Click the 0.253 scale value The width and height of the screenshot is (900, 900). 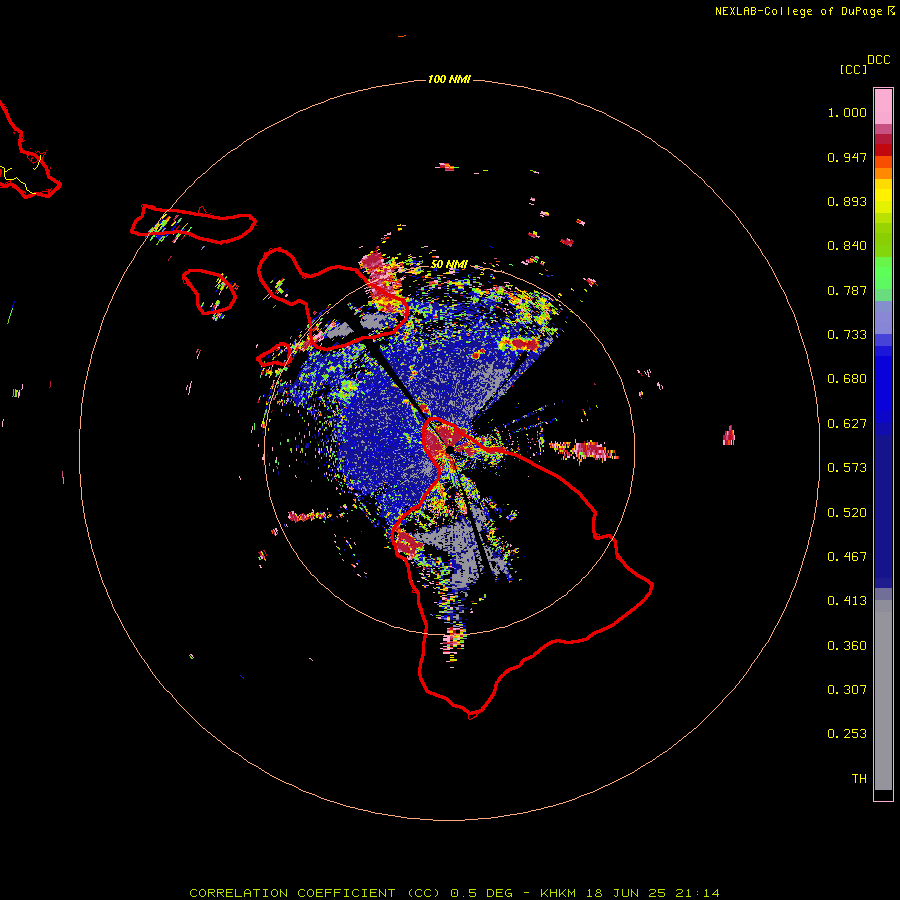[847, 734]
